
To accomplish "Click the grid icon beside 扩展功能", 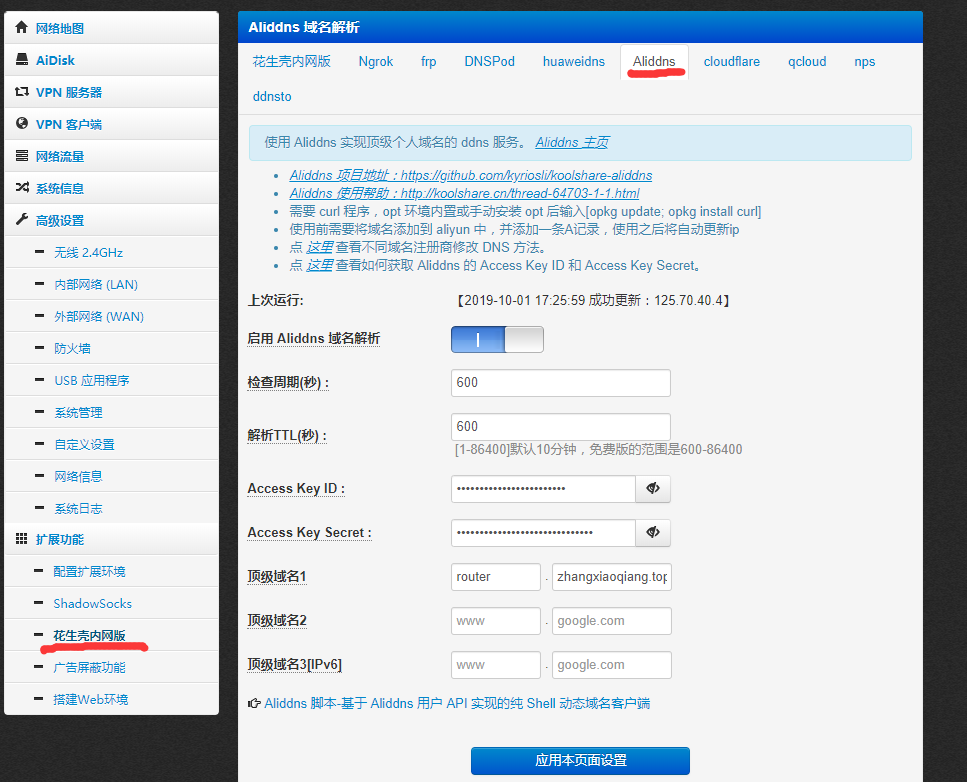I will tap(22, 538).
